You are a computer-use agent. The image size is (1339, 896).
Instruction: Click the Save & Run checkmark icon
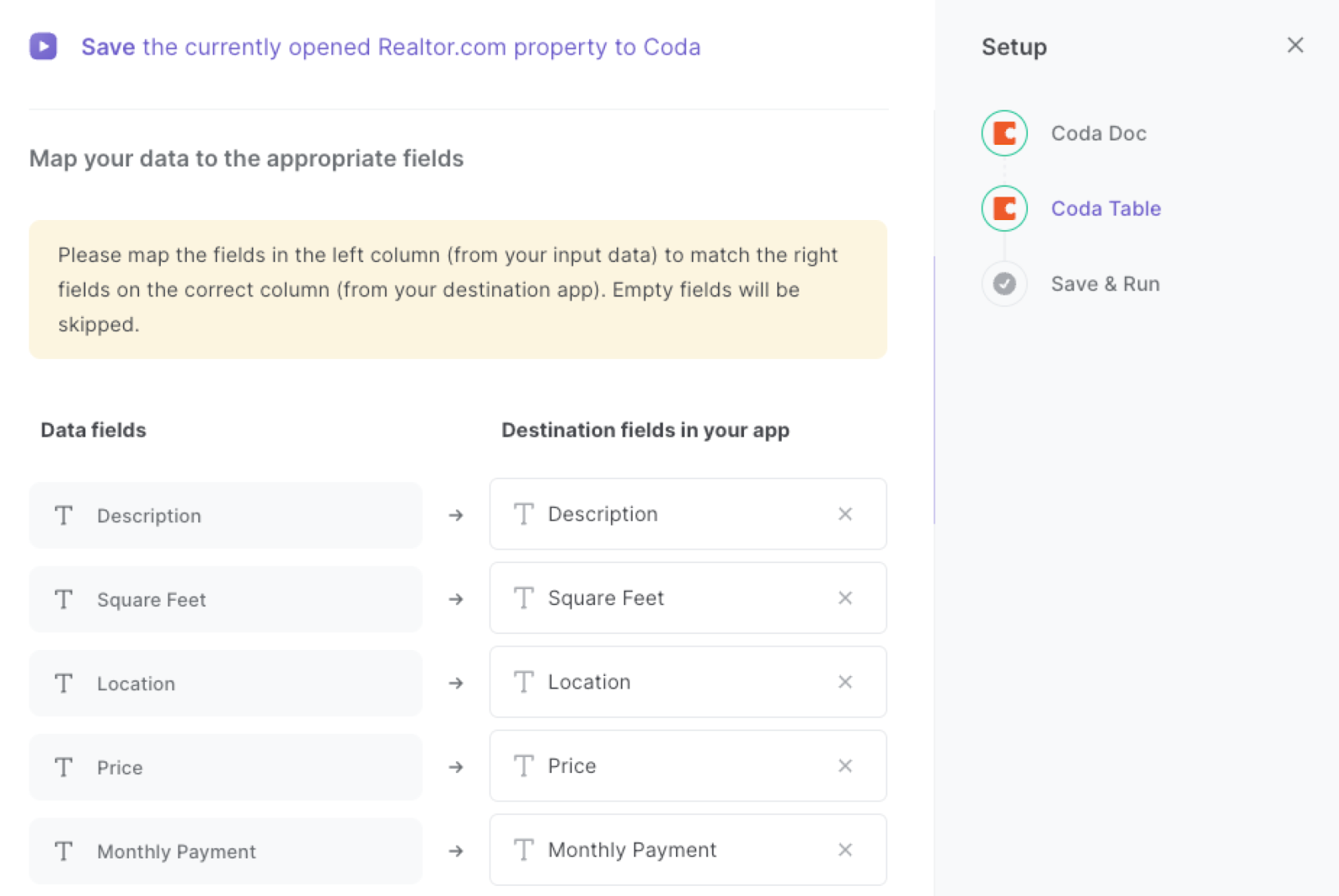(x=1004, y=284)
